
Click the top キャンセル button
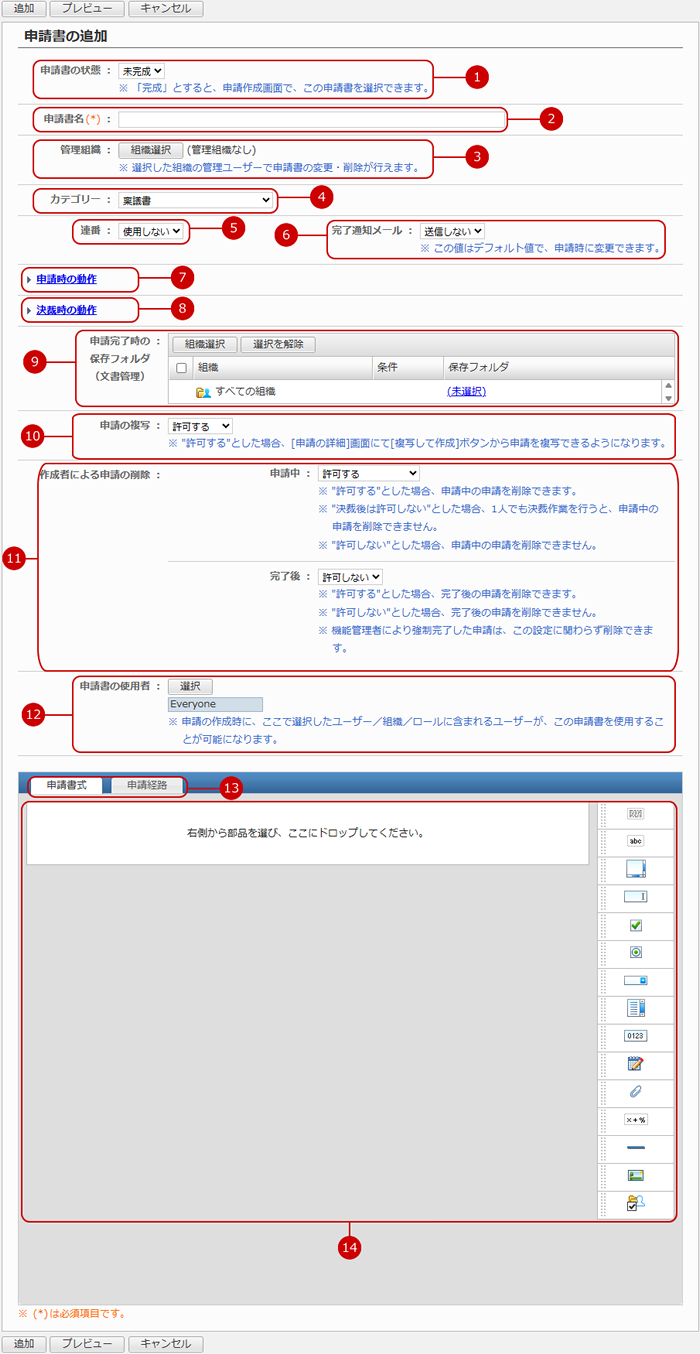pos(166,9)
